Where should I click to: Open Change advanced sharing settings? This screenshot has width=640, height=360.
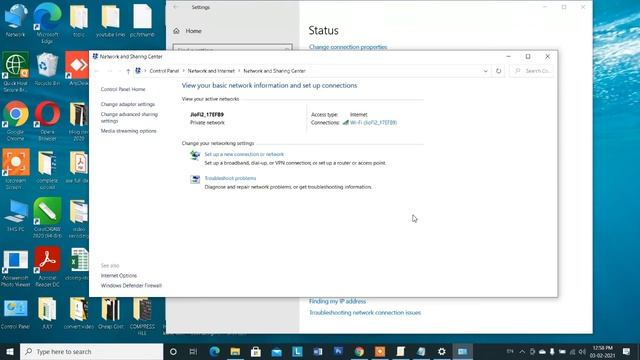(x=129, y=118)
